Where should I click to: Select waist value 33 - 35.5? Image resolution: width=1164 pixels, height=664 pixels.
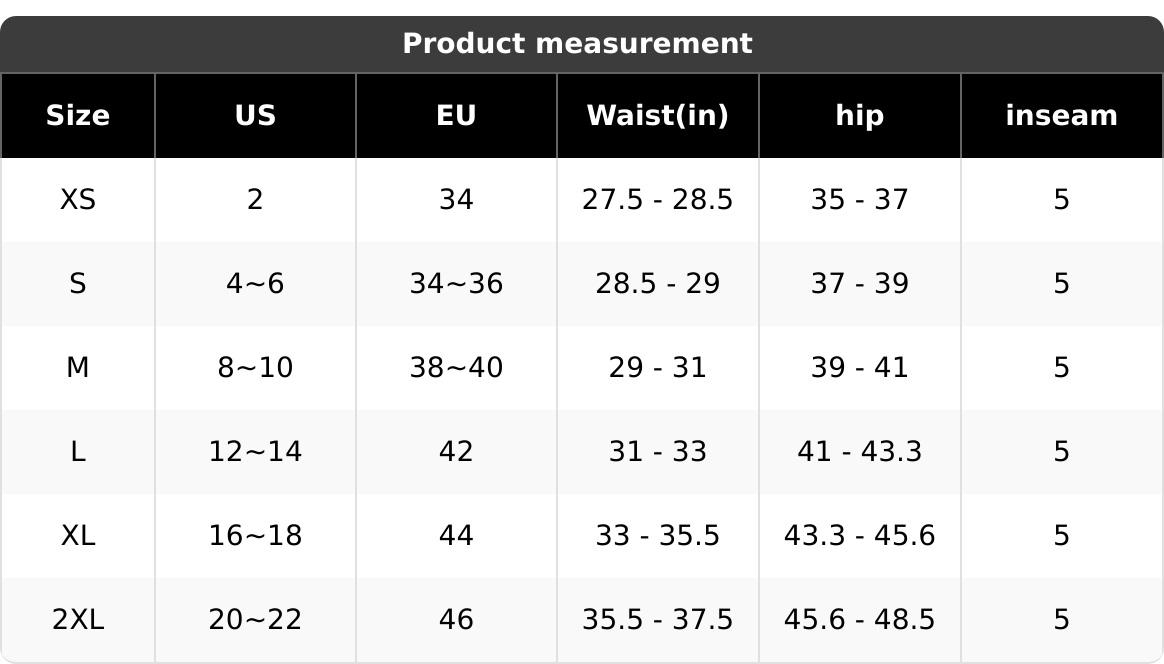pos(658,535)
